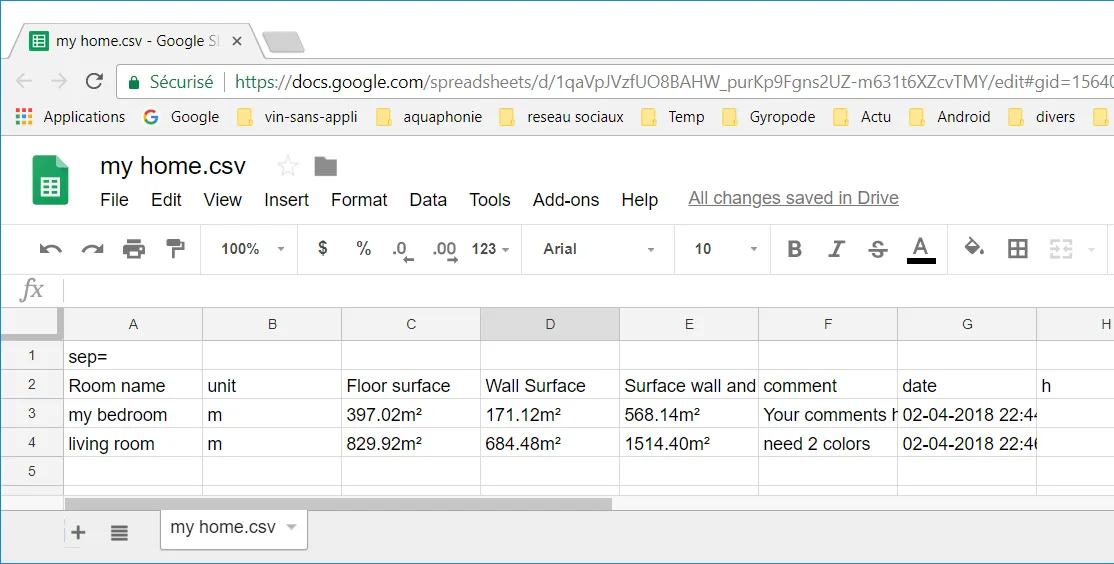This screenshot has height=564, width=1114.
Task: Click the horizontal scrollbar thumb
Action: tap(338, 504)
